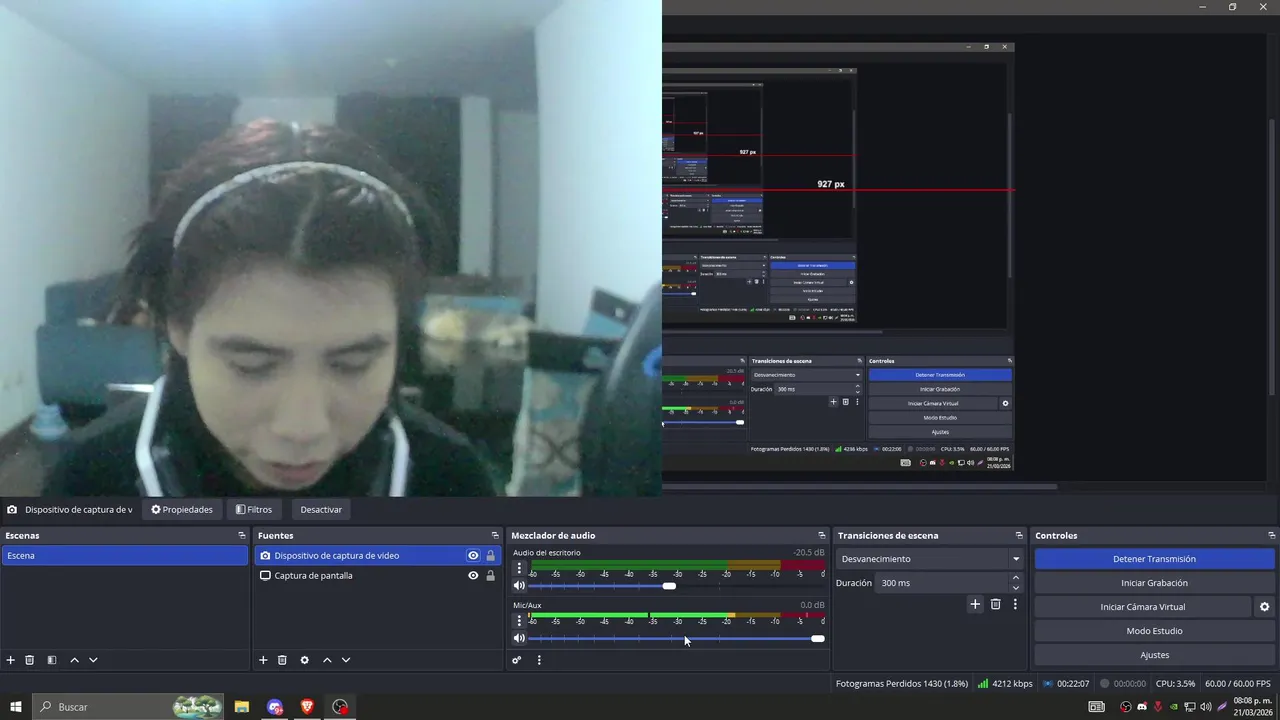Add a new scene transition
This screenshot has width=1280, height=720.
[975, 604]
